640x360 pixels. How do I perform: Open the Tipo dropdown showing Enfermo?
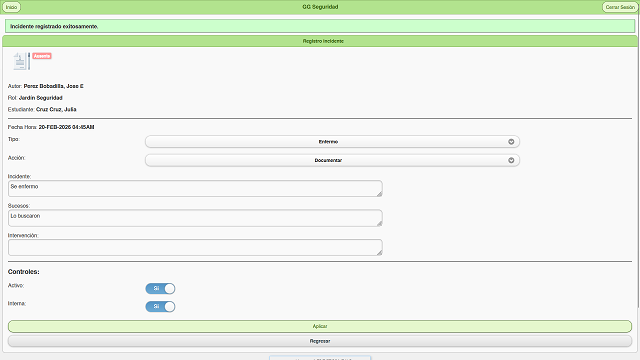coord(332,142)
